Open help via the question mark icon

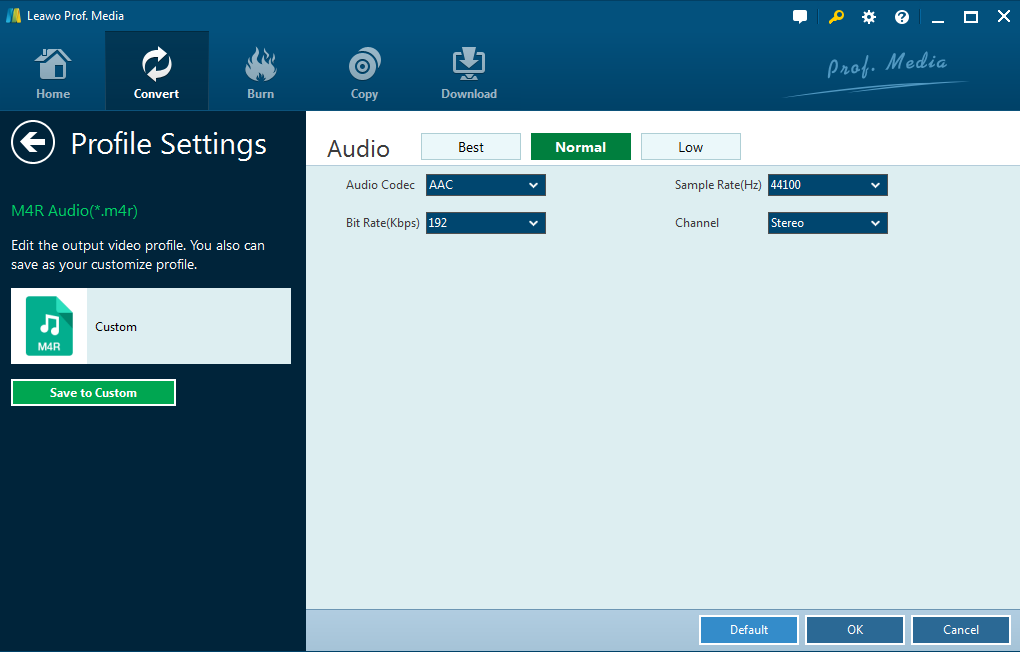pyautogui.click(x=901, y=17)
